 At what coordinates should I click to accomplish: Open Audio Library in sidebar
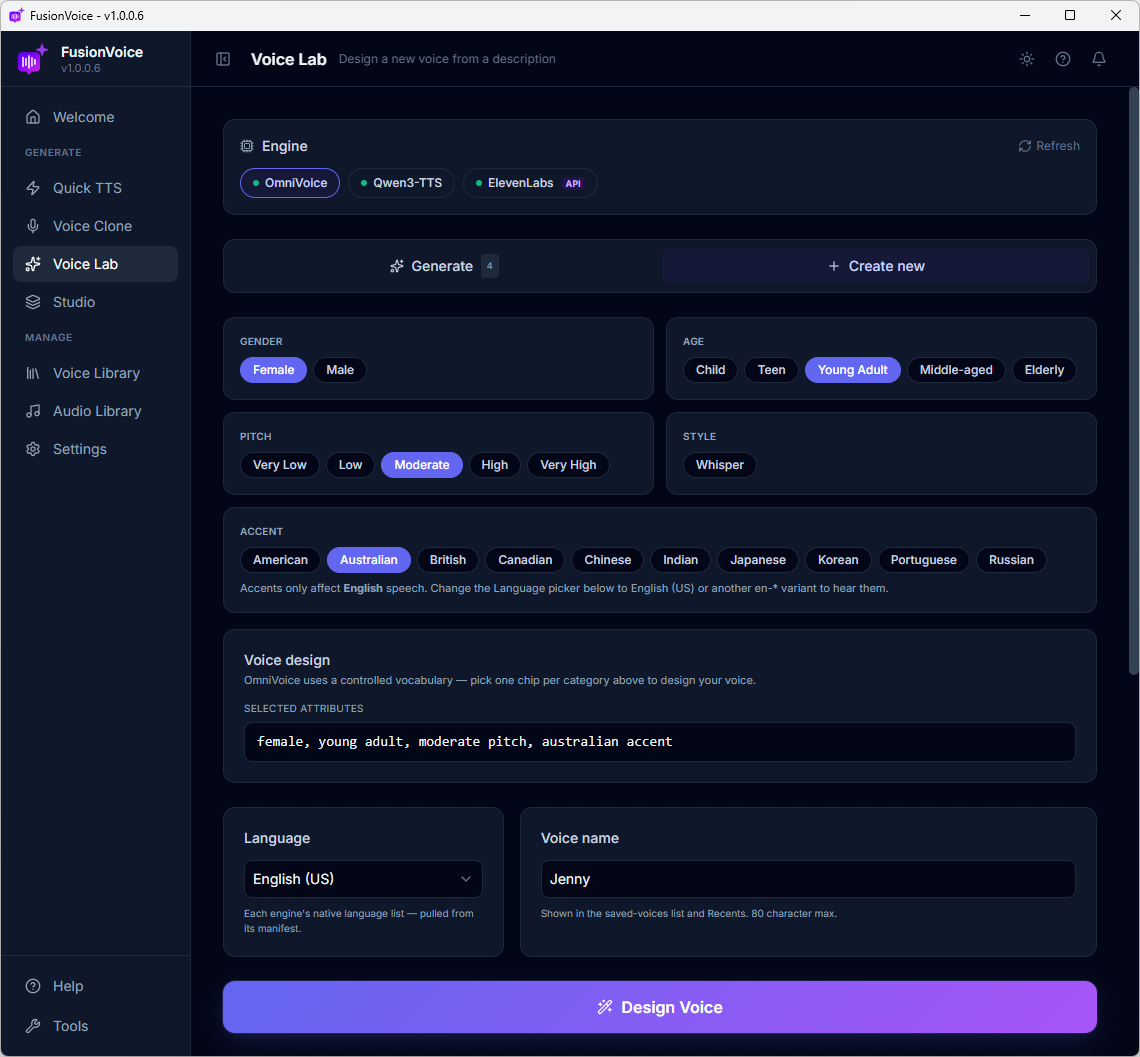pyautogui.click(x=95, y=411)
